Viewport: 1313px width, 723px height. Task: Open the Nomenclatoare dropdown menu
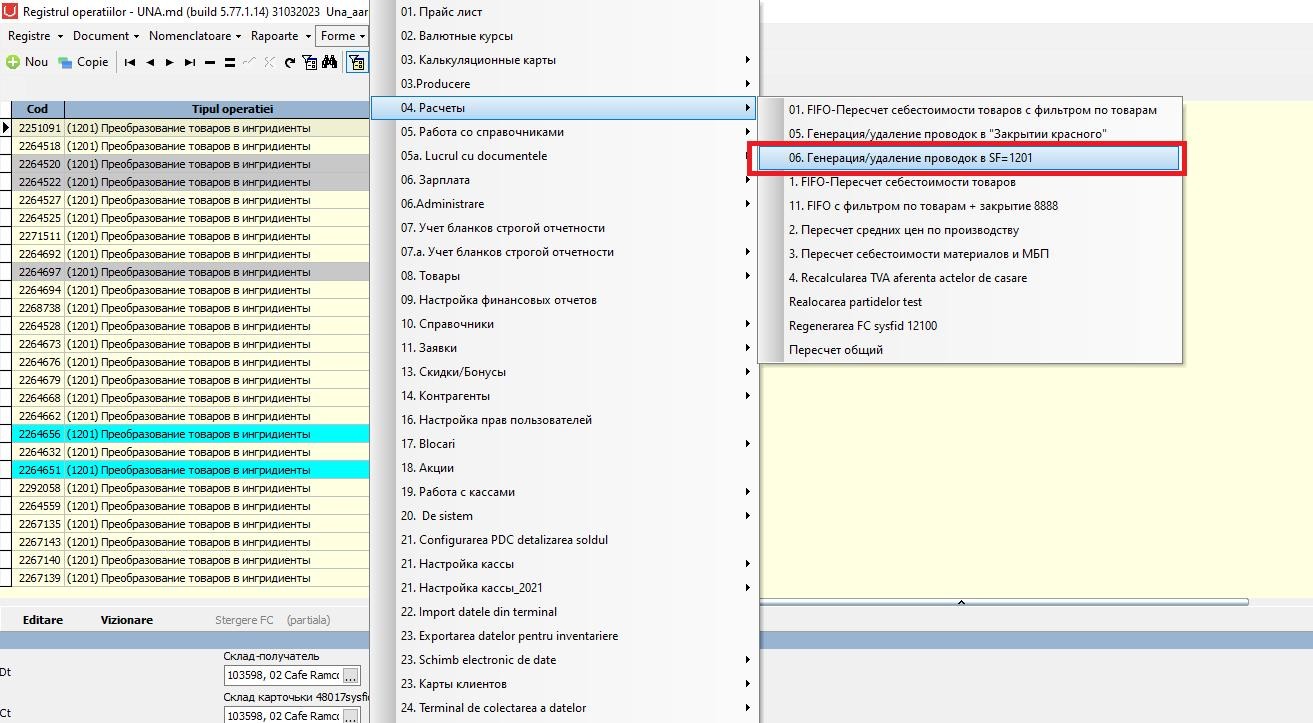tap(195, 36)
